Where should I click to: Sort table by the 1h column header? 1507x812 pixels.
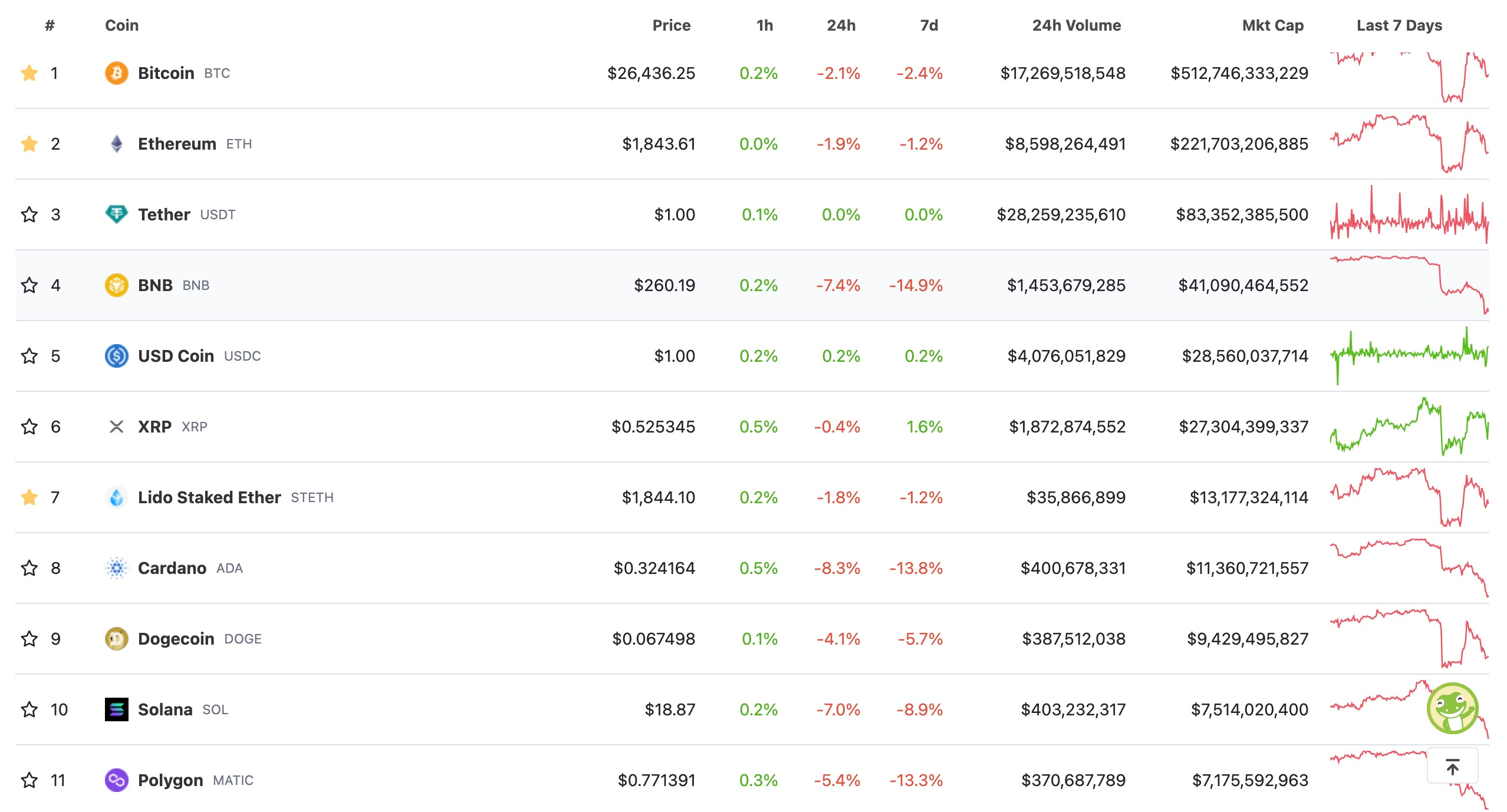[x=765, y=25]
